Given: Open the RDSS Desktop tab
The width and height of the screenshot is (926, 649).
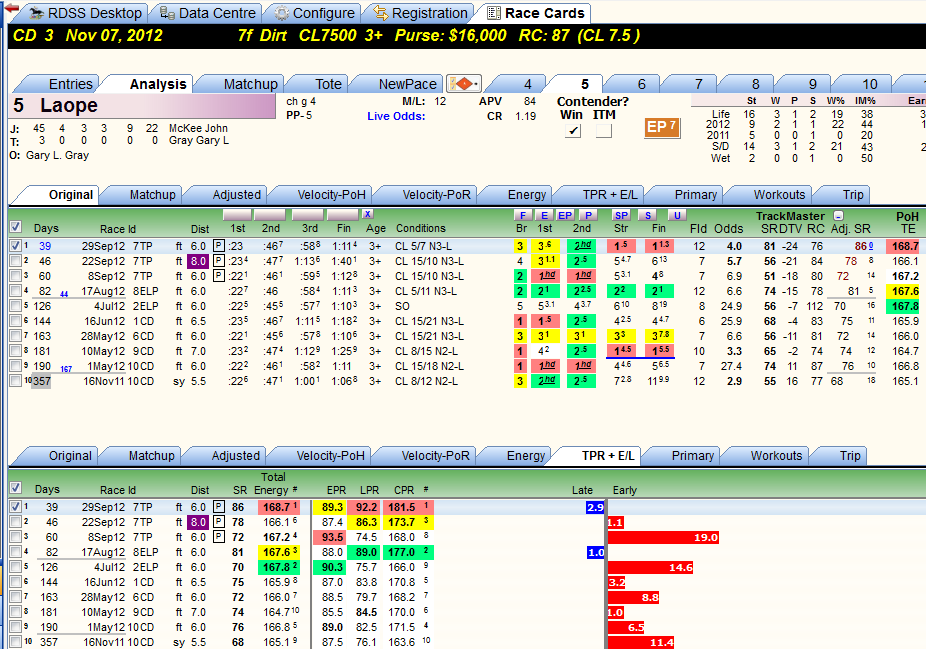Looking at the screenshot, I should (85, 13).
